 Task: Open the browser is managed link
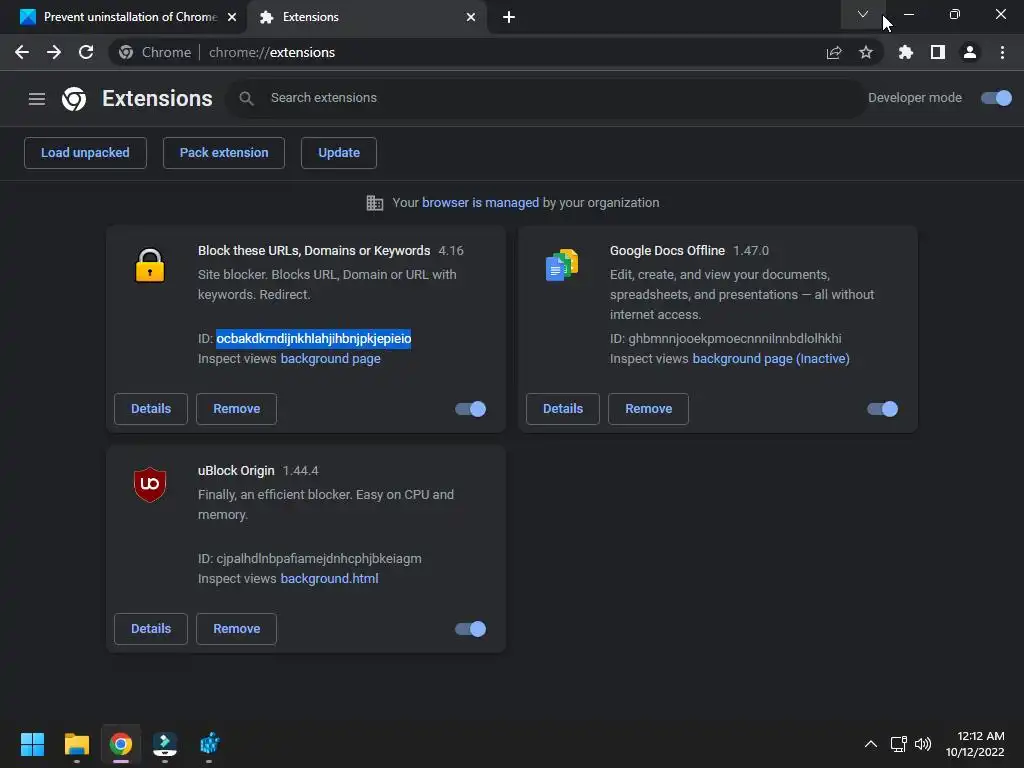[x=481, y=202]
